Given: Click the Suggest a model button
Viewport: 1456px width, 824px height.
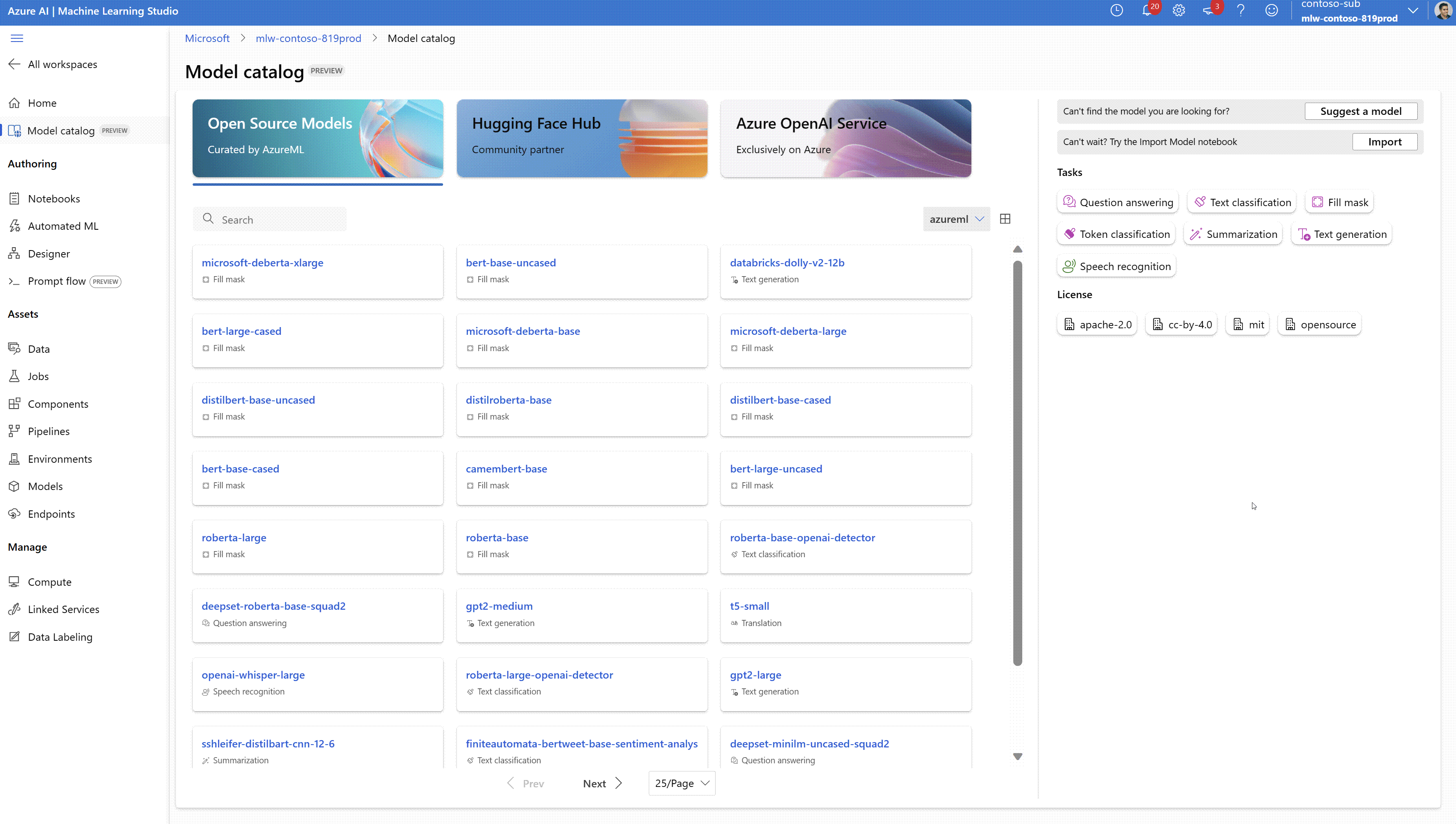Looking at the screenshot, I should (1360, 111).
